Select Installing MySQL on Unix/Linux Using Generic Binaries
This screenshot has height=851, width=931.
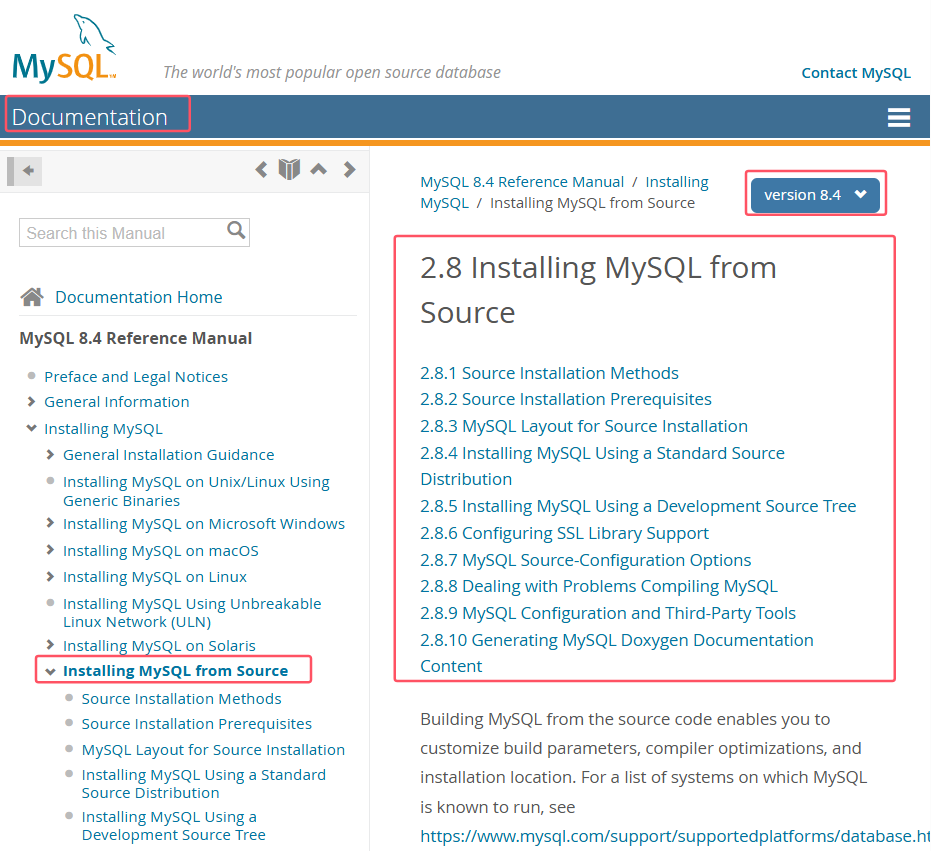196,491
